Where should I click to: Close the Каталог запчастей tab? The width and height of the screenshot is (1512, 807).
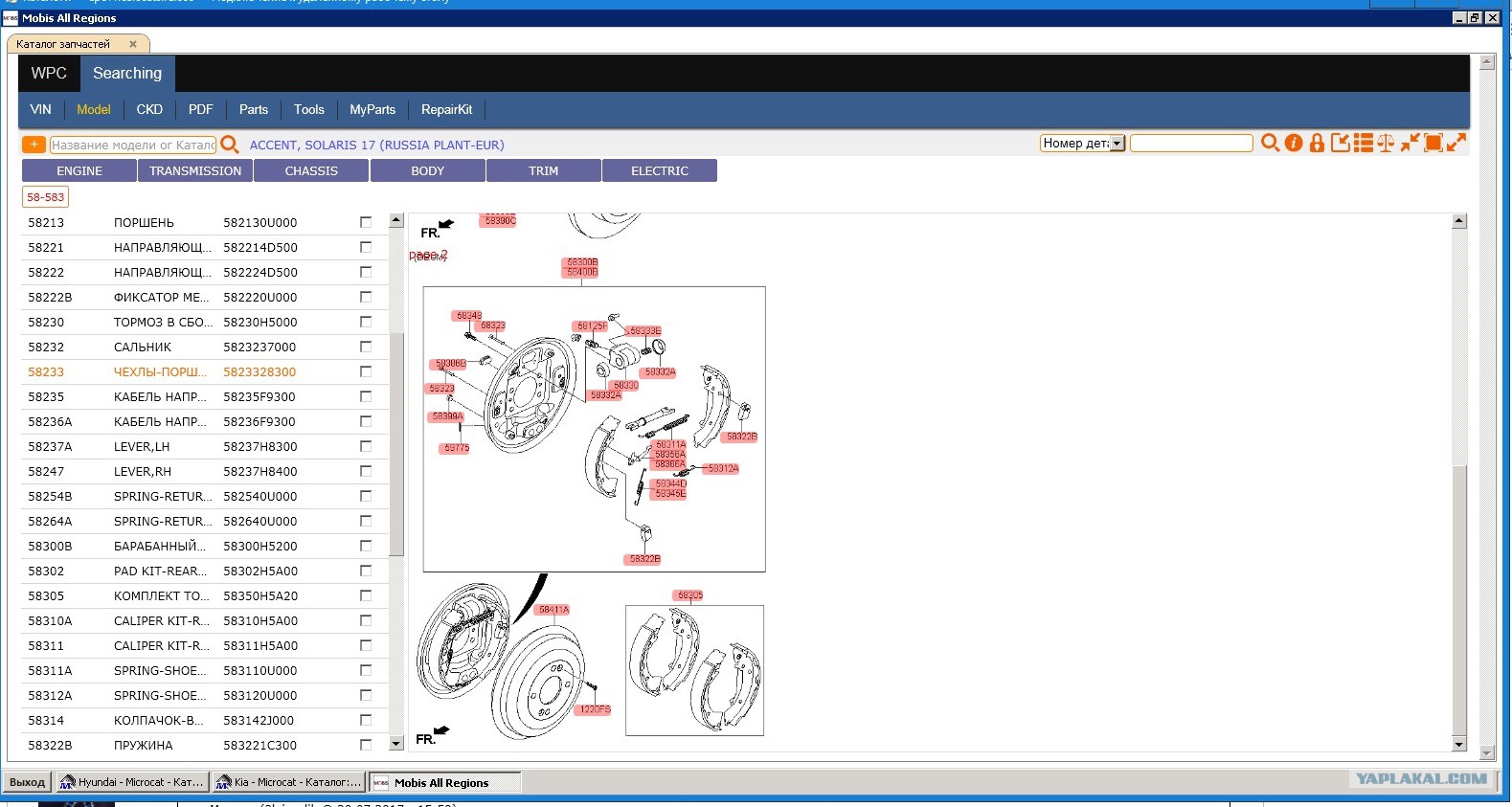(x=133, y=44)
